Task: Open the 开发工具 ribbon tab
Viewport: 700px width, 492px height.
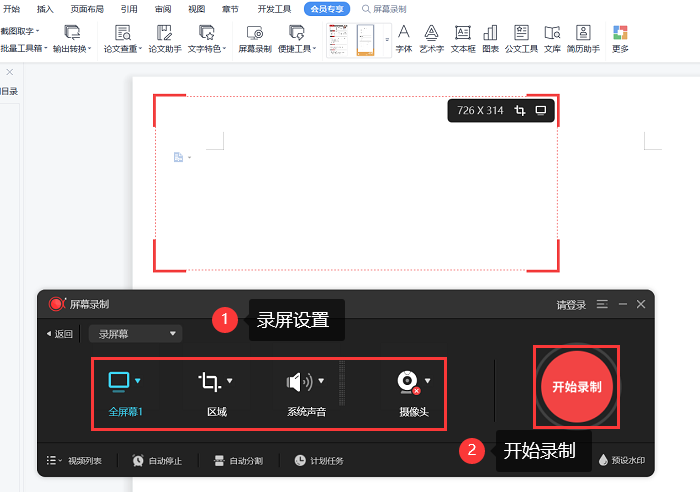Action: click(274, 9)
